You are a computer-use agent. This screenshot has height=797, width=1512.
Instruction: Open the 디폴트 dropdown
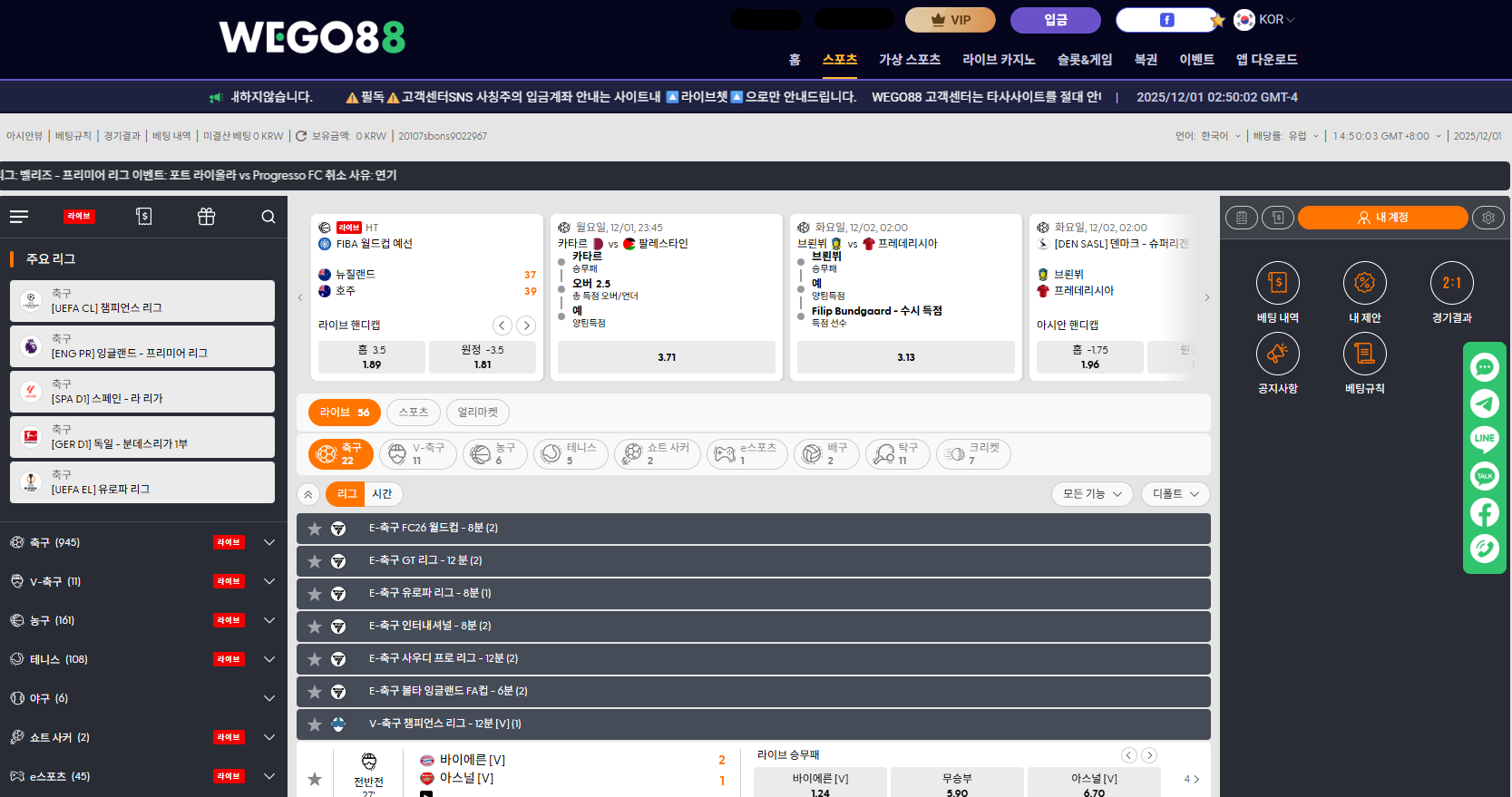tap(1175, 494)
